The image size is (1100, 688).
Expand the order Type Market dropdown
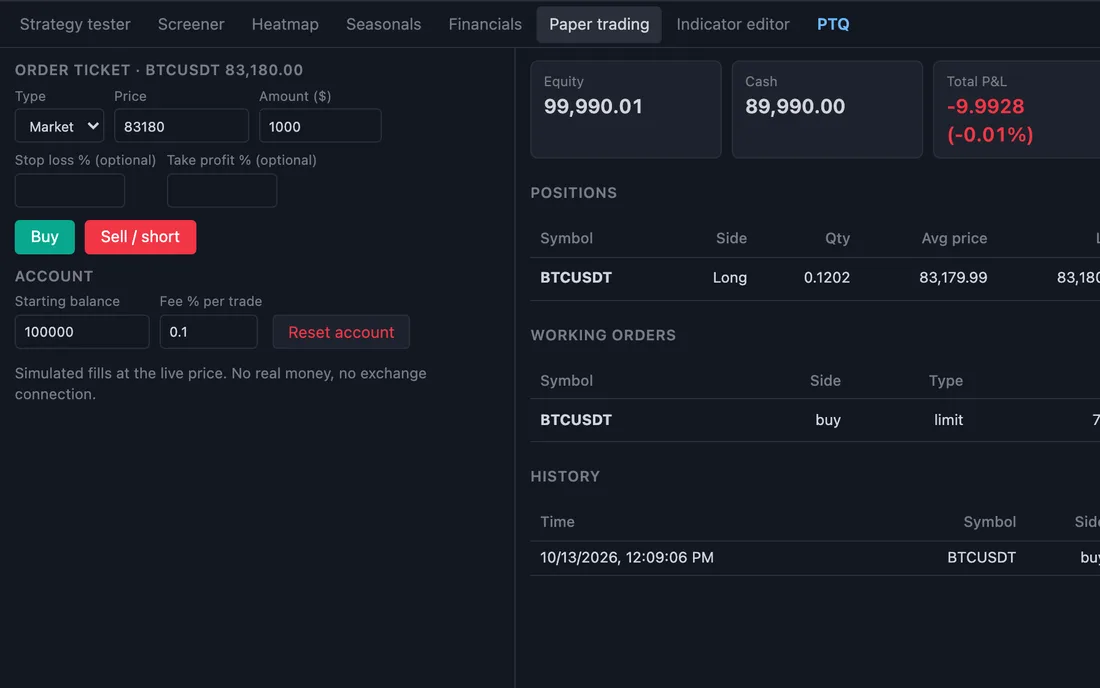point(60,126)
